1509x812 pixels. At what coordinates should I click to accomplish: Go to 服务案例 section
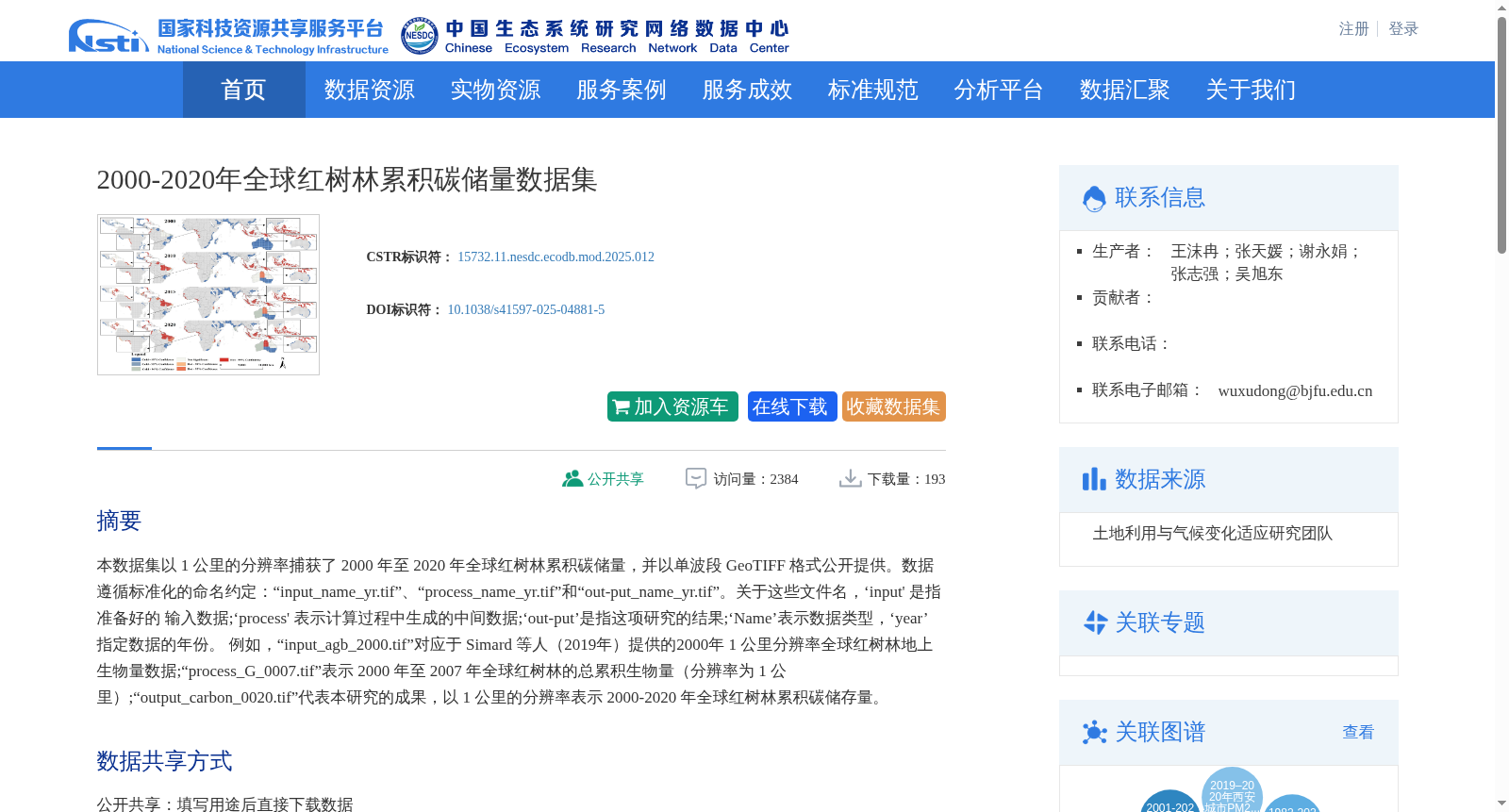pyautogui.click(x=621, y=90)
